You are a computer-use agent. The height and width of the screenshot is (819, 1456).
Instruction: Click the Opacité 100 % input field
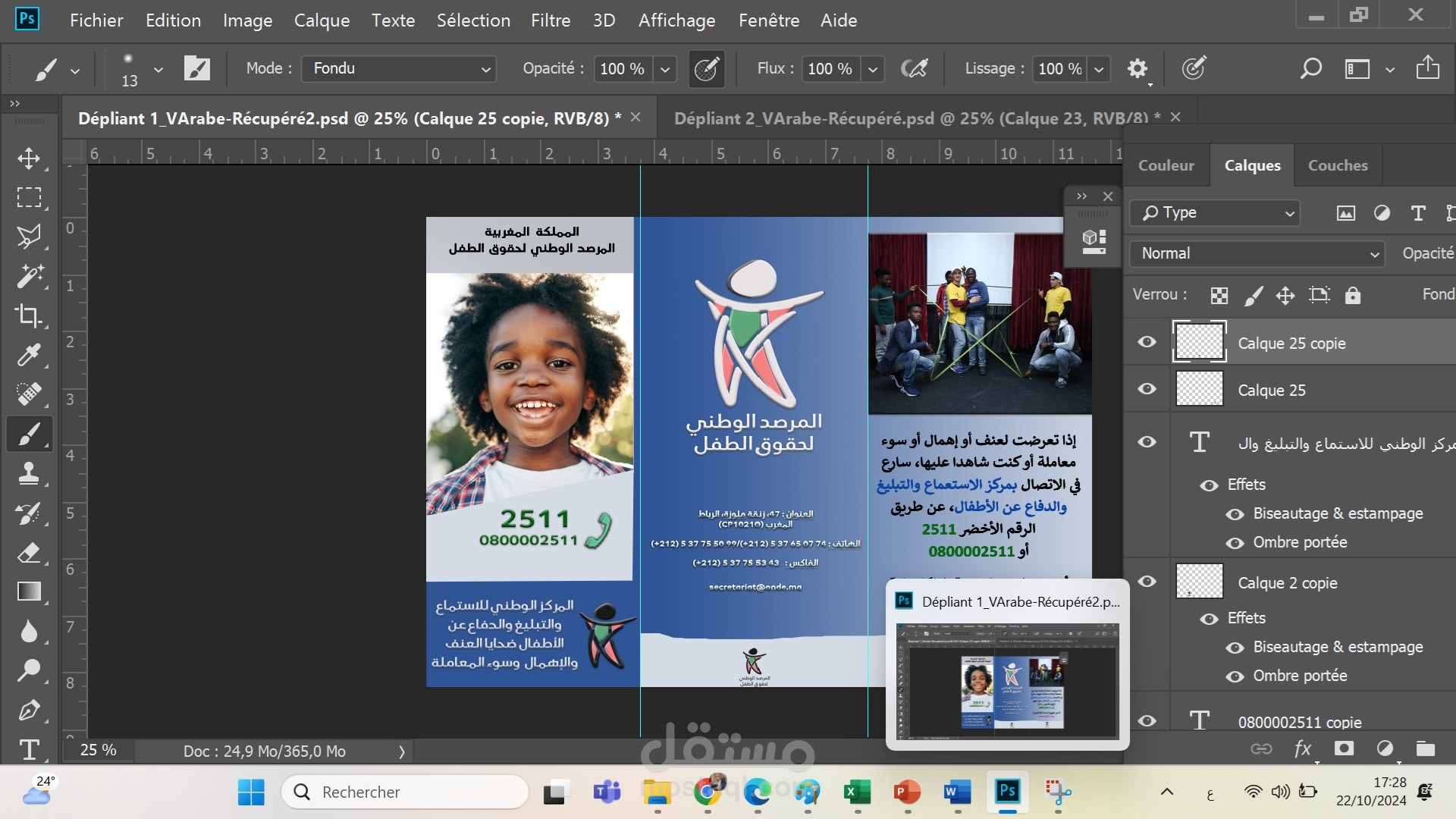pyautogui.click(x=622, y=69)
